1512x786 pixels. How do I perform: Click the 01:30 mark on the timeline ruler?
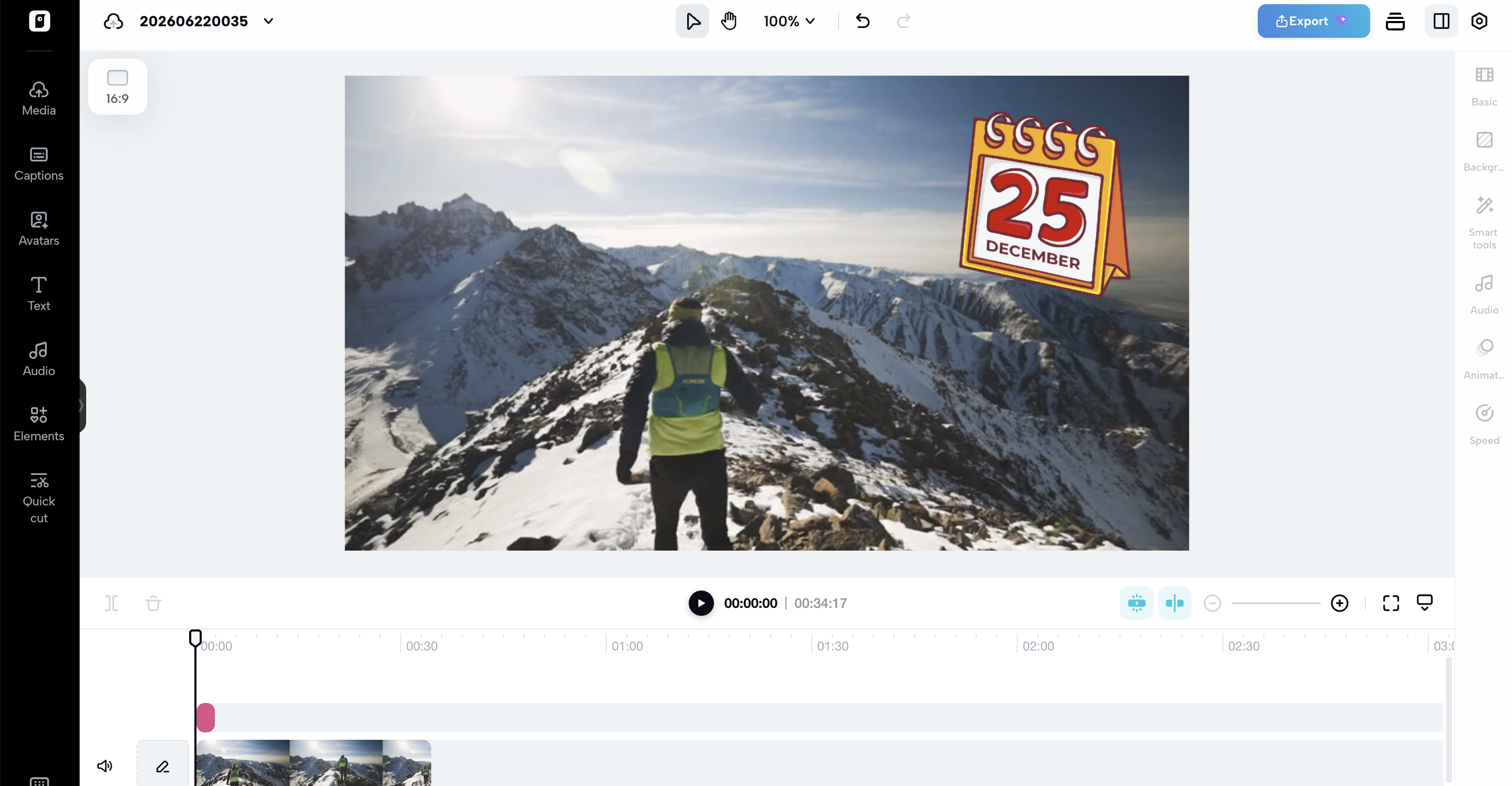[x=832, y=646]
